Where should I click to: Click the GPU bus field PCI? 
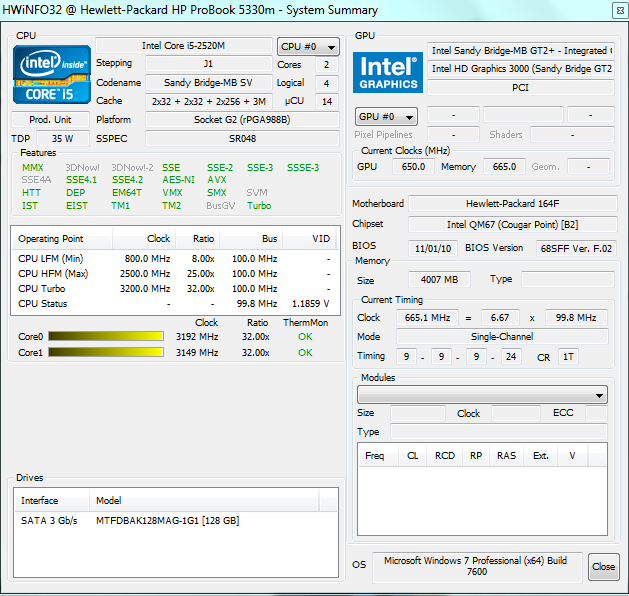(521, 87)
